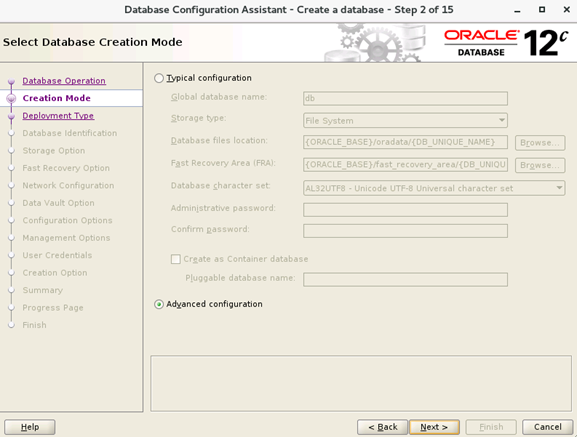Viewport: 577px width, 437px height.
Task: Click the Next button
Action: pos(434,427)
